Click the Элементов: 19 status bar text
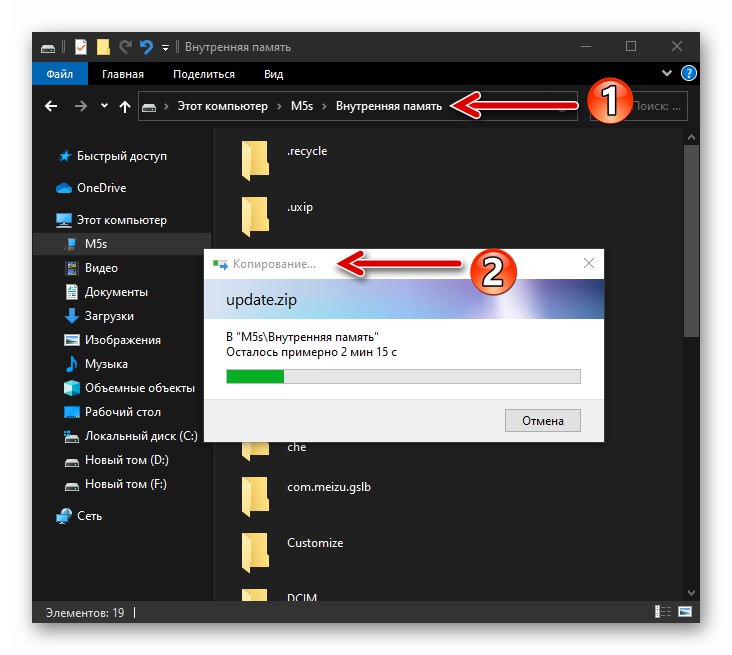 pyautogui.click(x=85, y=613)
